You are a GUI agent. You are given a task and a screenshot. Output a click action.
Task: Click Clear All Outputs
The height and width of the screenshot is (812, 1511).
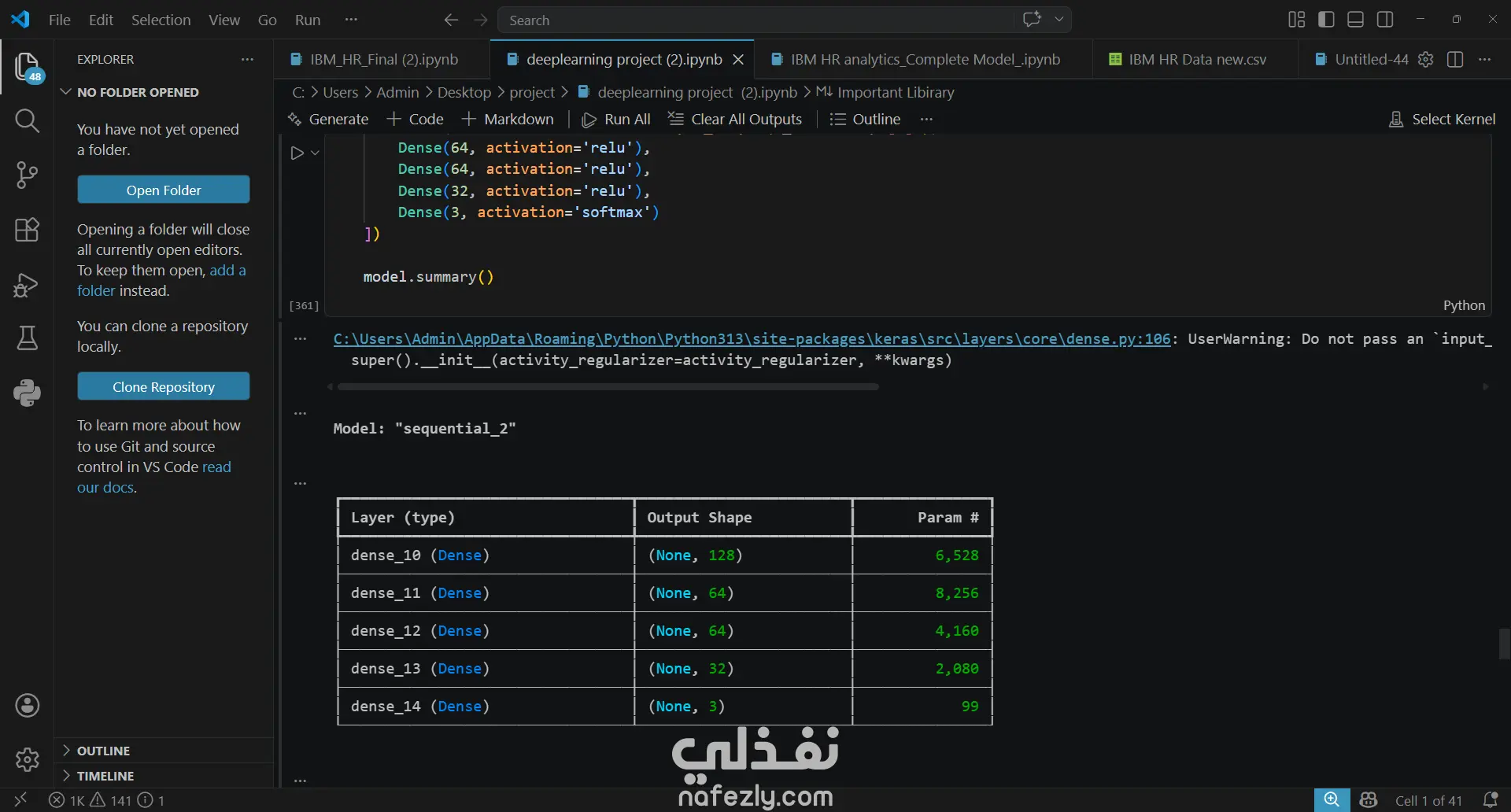(x=735, y=120)
